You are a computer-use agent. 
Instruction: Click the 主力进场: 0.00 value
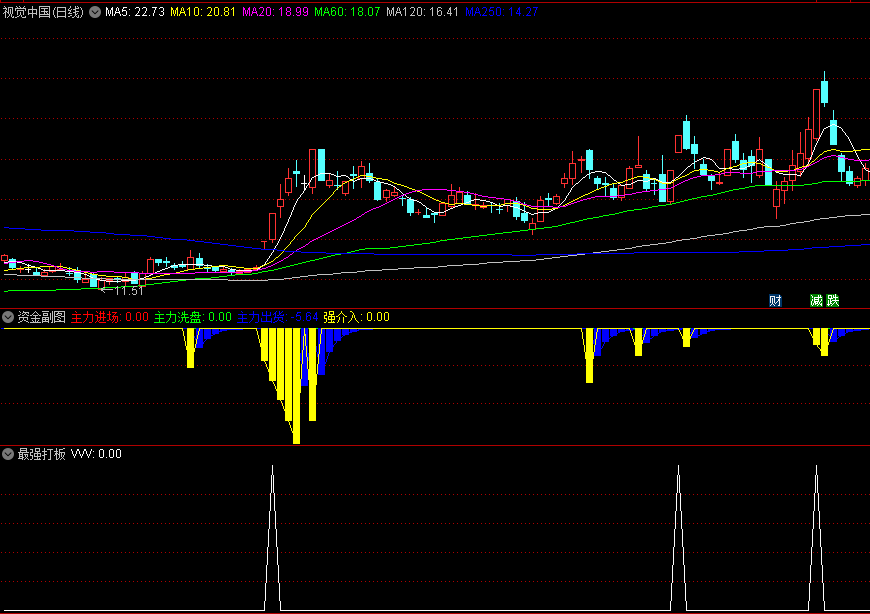click(x=110, y=317)
